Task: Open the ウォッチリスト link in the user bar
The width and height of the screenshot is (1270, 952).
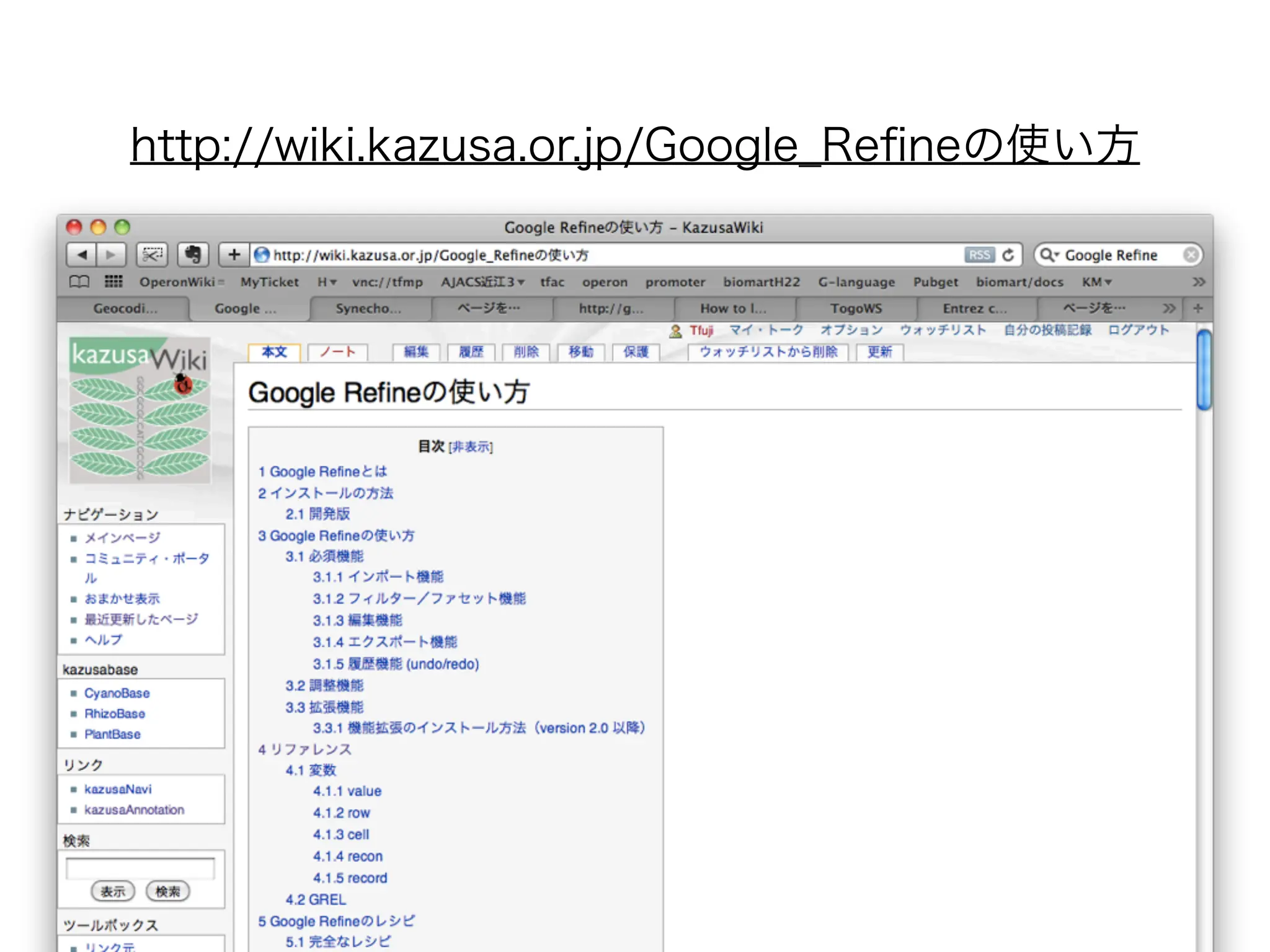Action: 943,330
